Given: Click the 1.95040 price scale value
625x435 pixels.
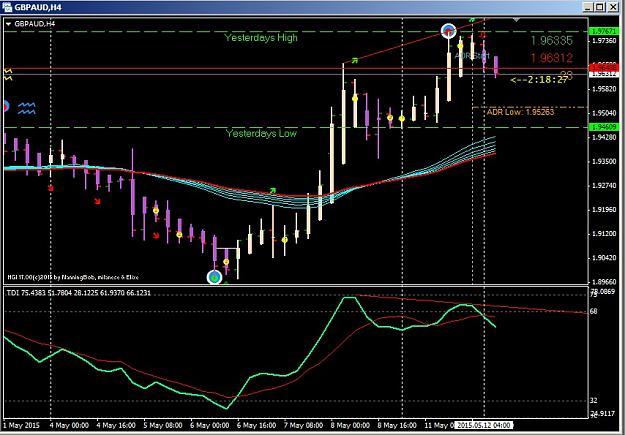Looking at the screenshot, I should (x=604, y=113).
